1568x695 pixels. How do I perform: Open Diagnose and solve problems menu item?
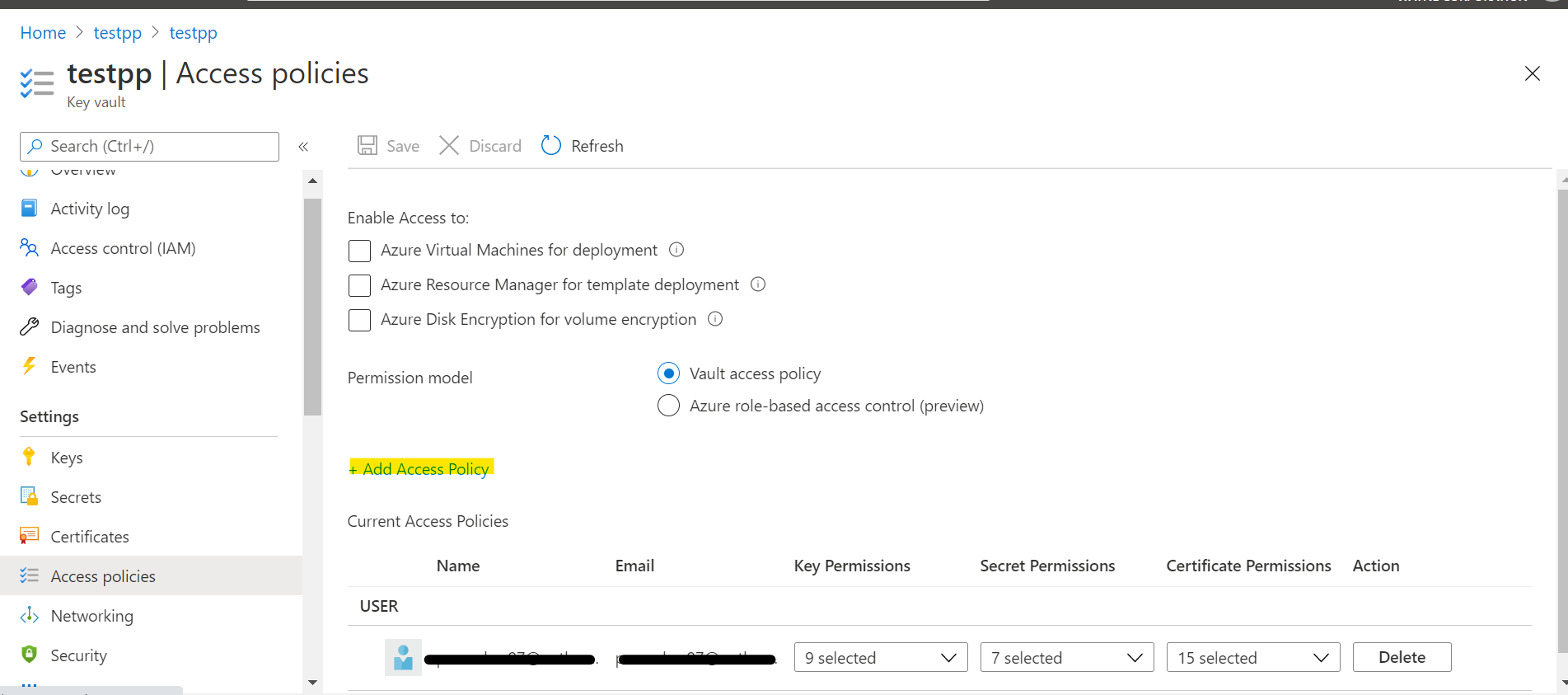click(x=151, y=327)
